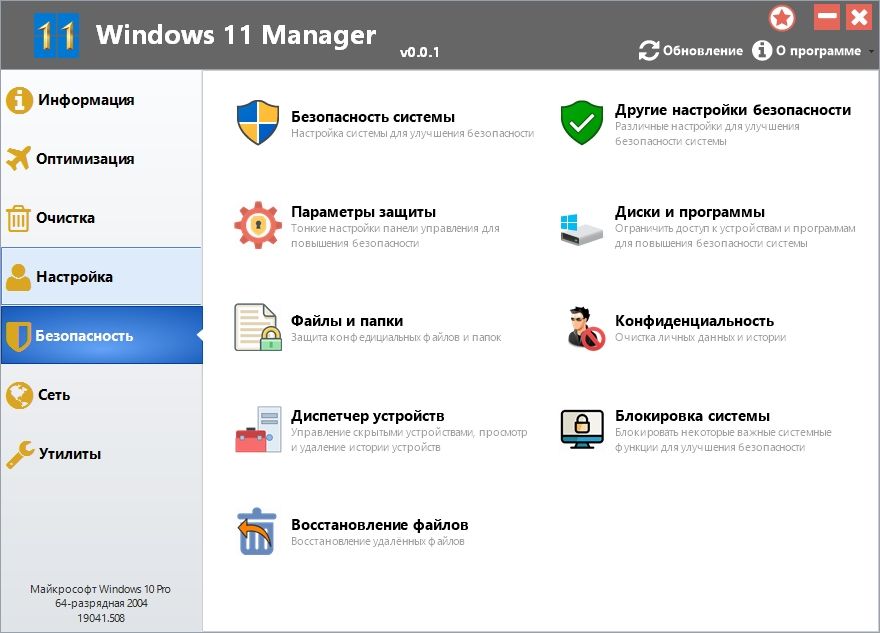Click the Optimization airplane icon
The height and width of the screenshot is (633, 880).
coord(19,158)
